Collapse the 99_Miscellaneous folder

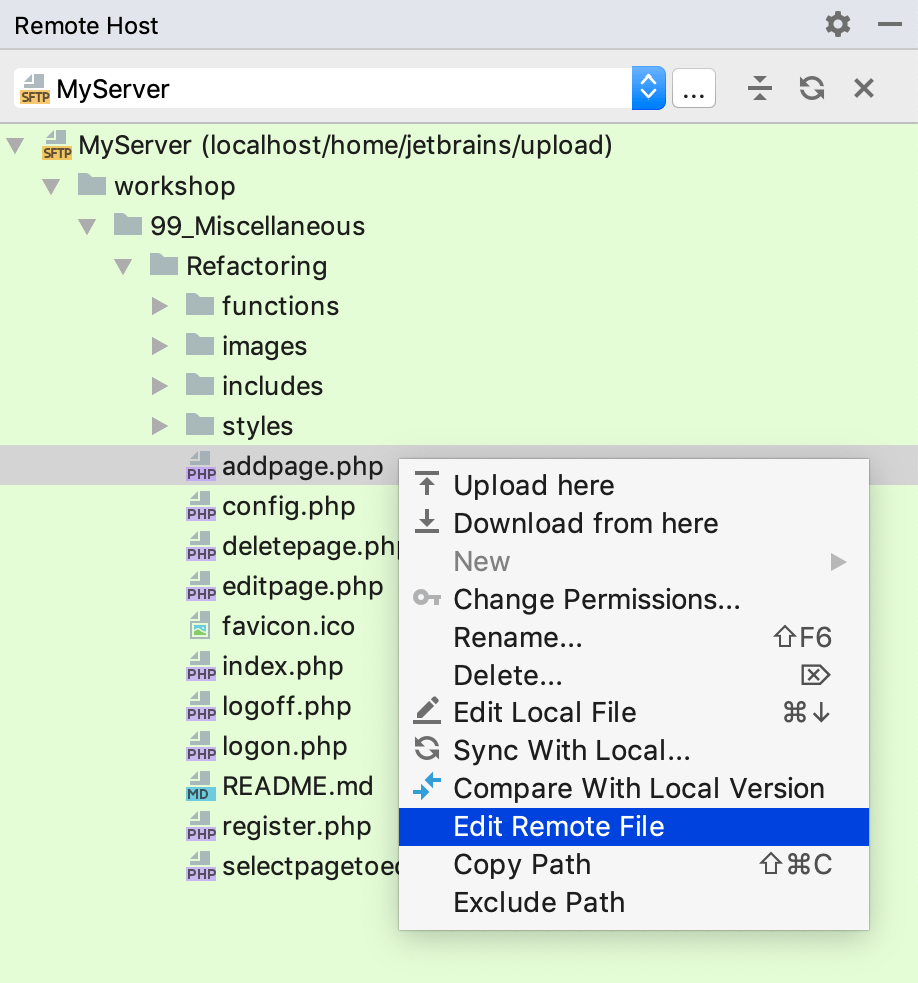point(87,226)
